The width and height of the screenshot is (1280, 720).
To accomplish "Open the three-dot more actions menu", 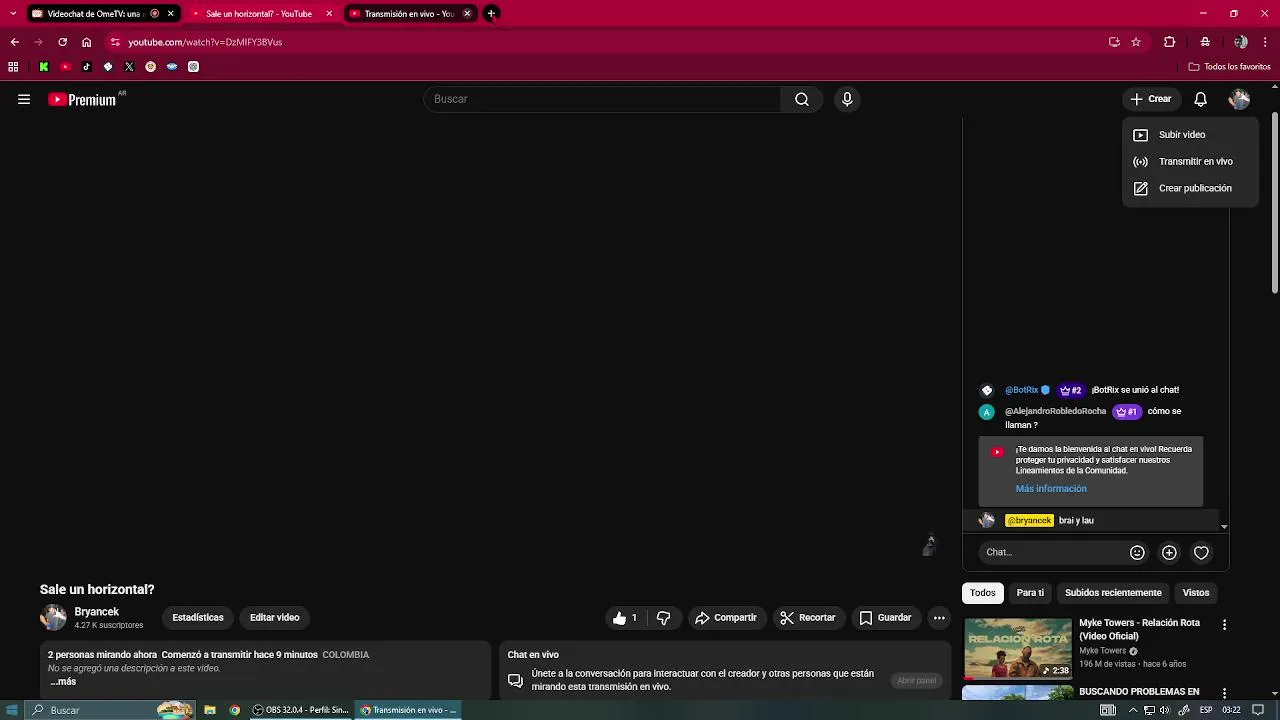I will coord(939,618).
